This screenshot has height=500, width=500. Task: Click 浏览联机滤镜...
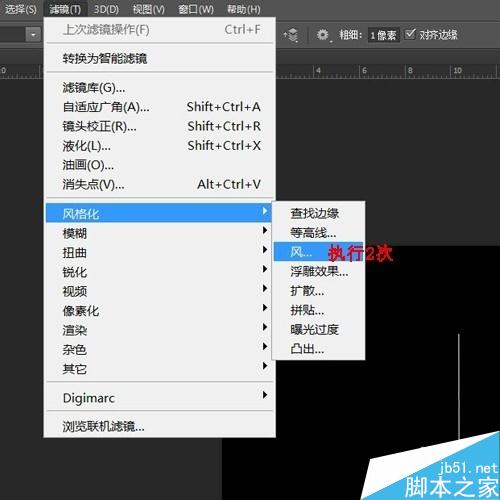point(160,426)
